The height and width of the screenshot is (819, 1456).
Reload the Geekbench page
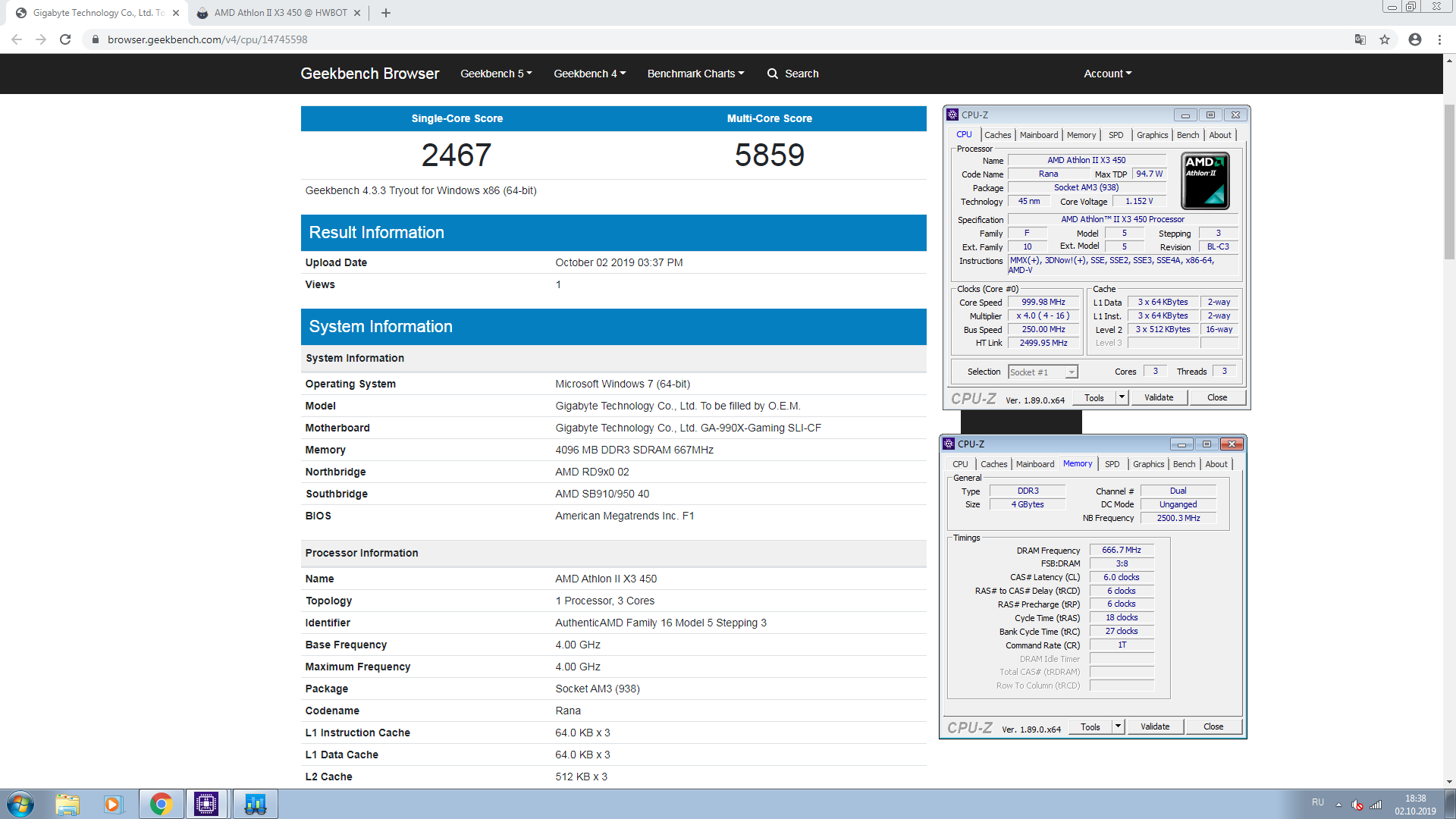click(x=65, y=39)
